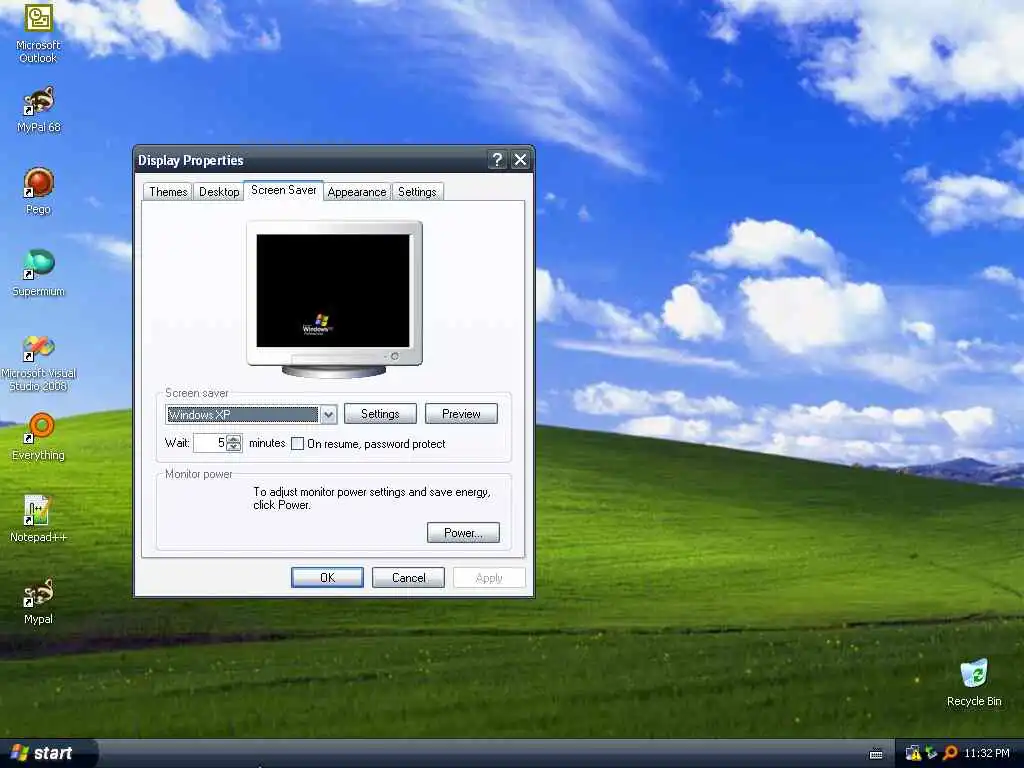Increase the Wait minutes value
The height and width of the screenshot is (768, 1024).
[234, 439]
